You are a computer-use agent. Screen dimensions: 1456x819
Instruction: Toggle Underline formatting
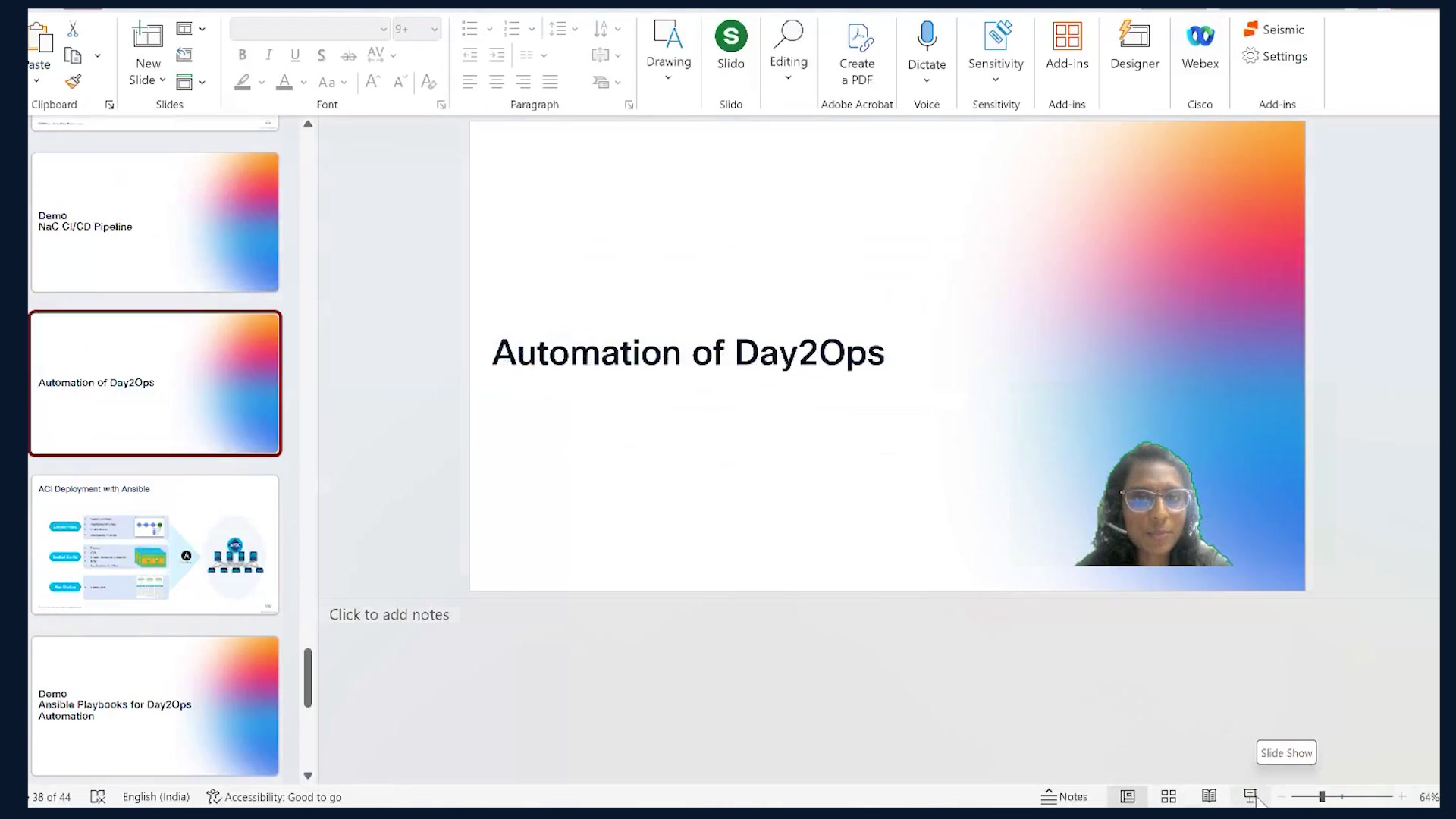pyautogui.click(x=295, y=55)
